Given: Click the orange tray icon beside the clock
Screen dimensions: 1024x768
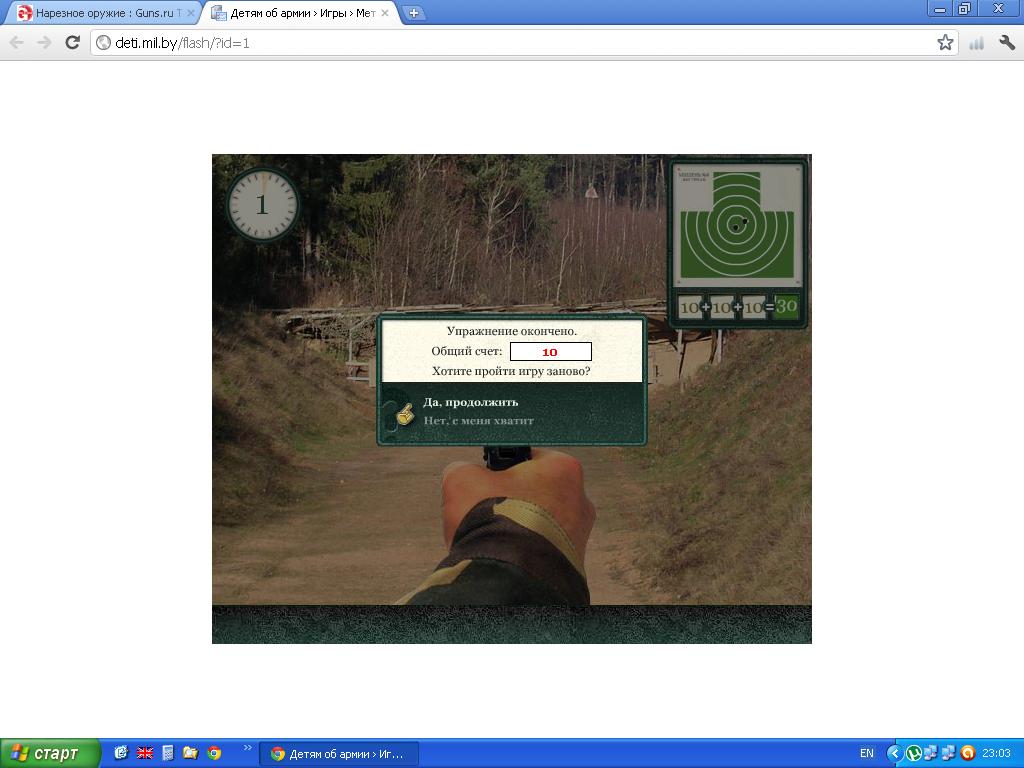Looking at the screenshot, I should point(968,754).
